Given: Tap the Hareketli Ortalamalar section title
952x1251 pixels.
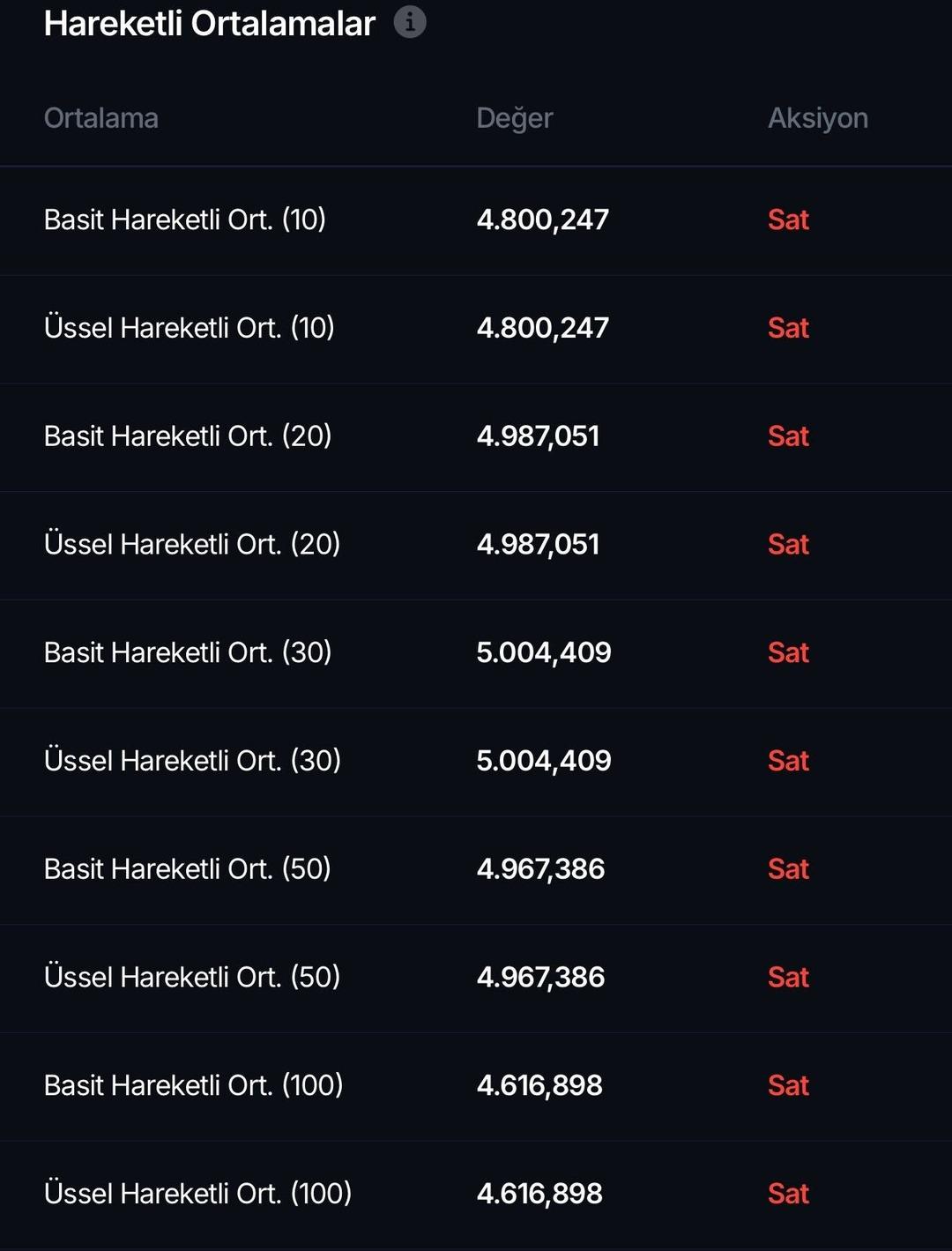Looking at the screenshot, I should pos(210,24).
